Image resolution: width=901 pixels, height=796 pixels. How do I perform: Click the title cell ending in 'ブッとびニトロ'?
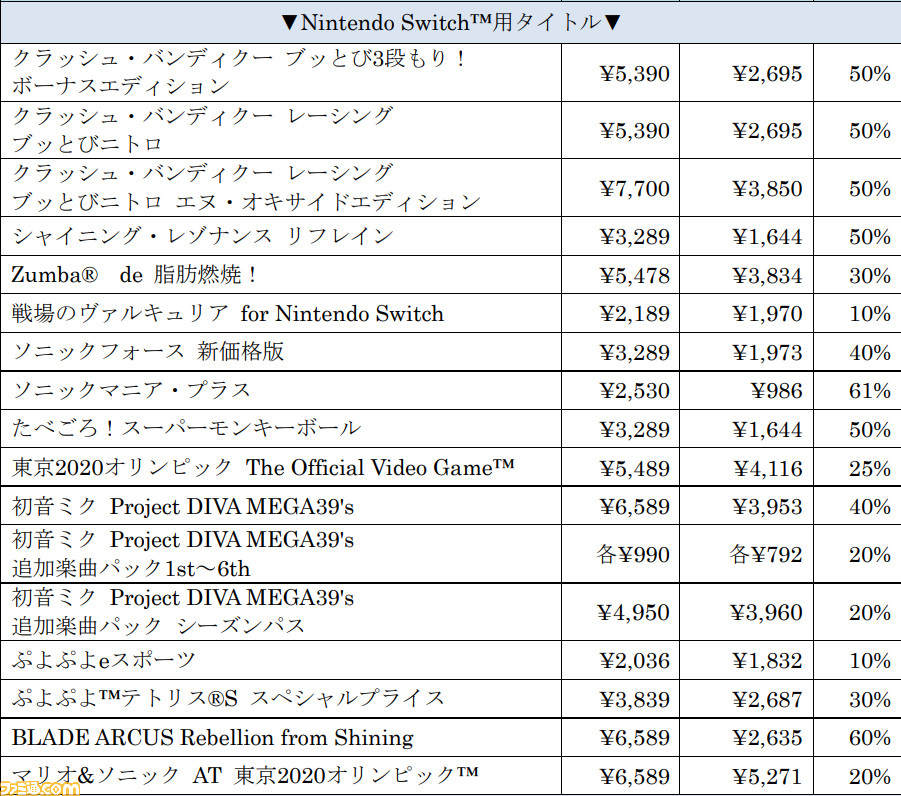click(x=281, y=130)
